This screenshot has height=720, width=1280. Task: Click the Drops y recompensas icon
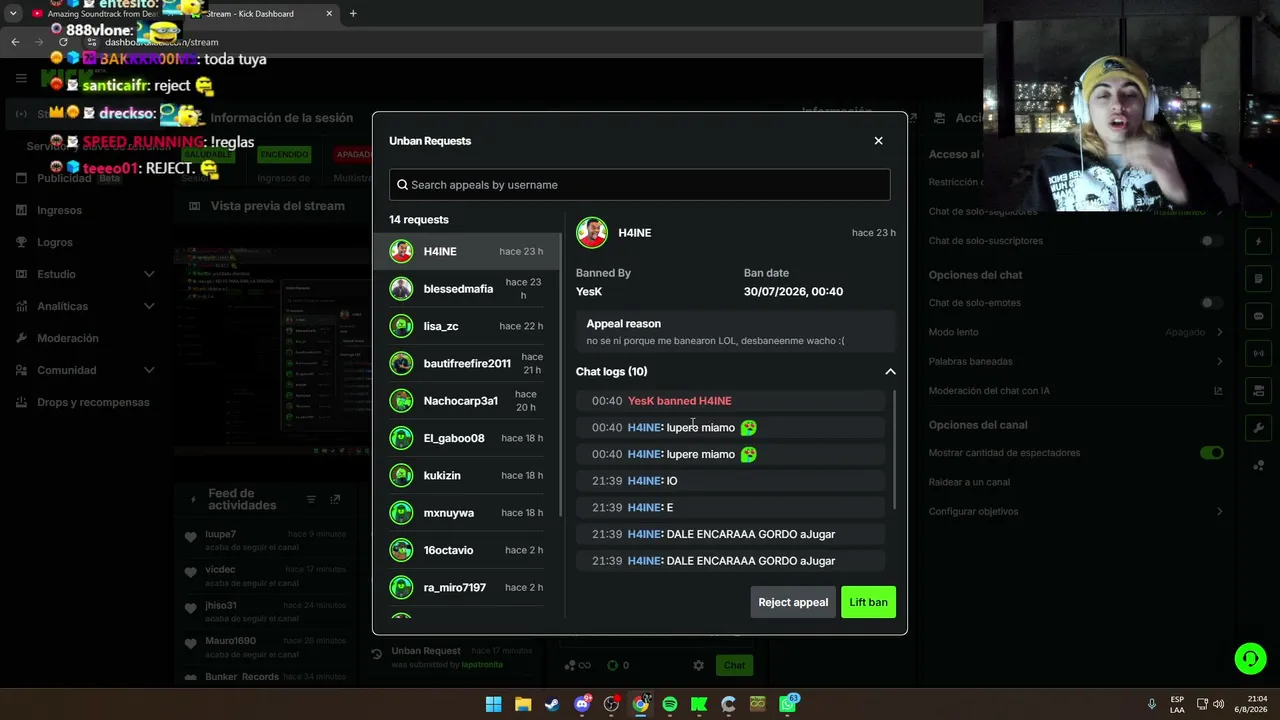(21, 402)
